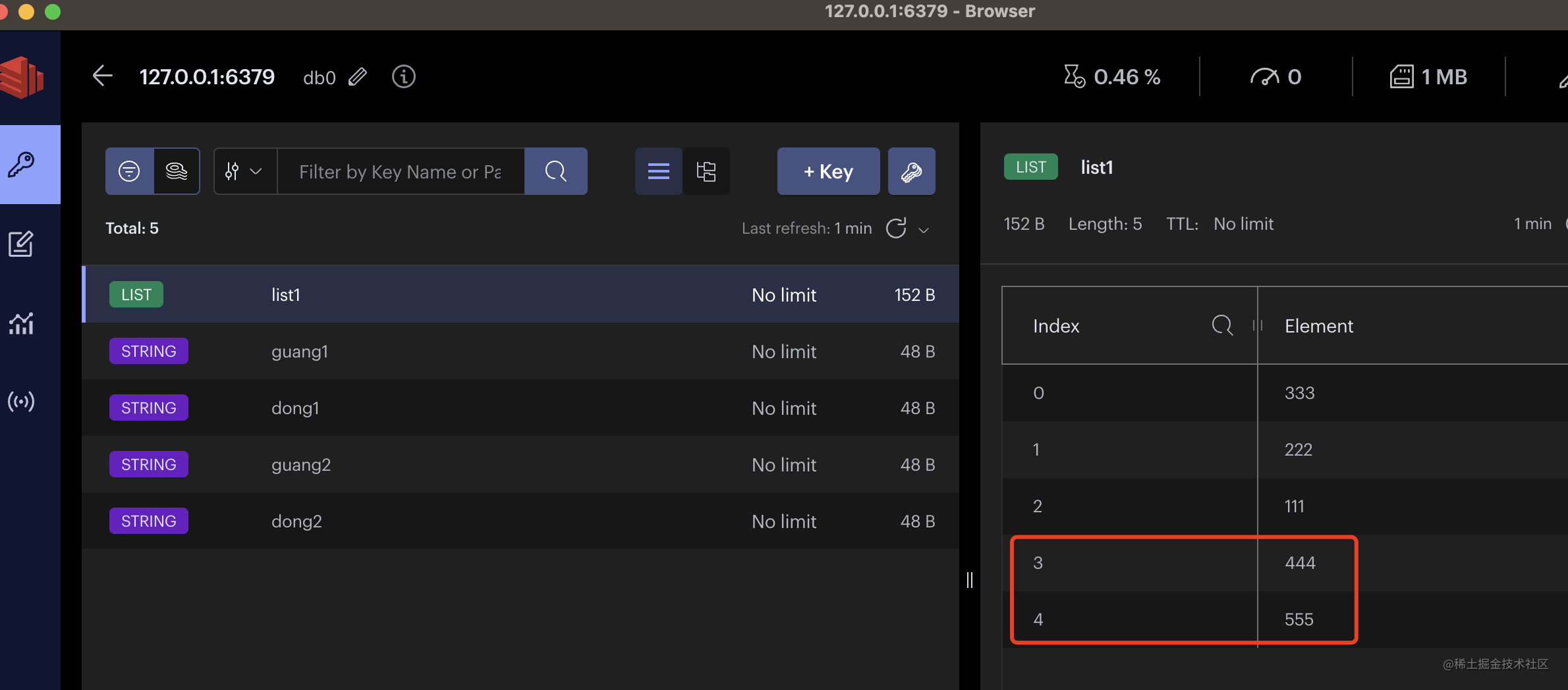Open the Workbench page in sidebar
The height and width of the screenshot is (690, 1568).
pos(21,244)
